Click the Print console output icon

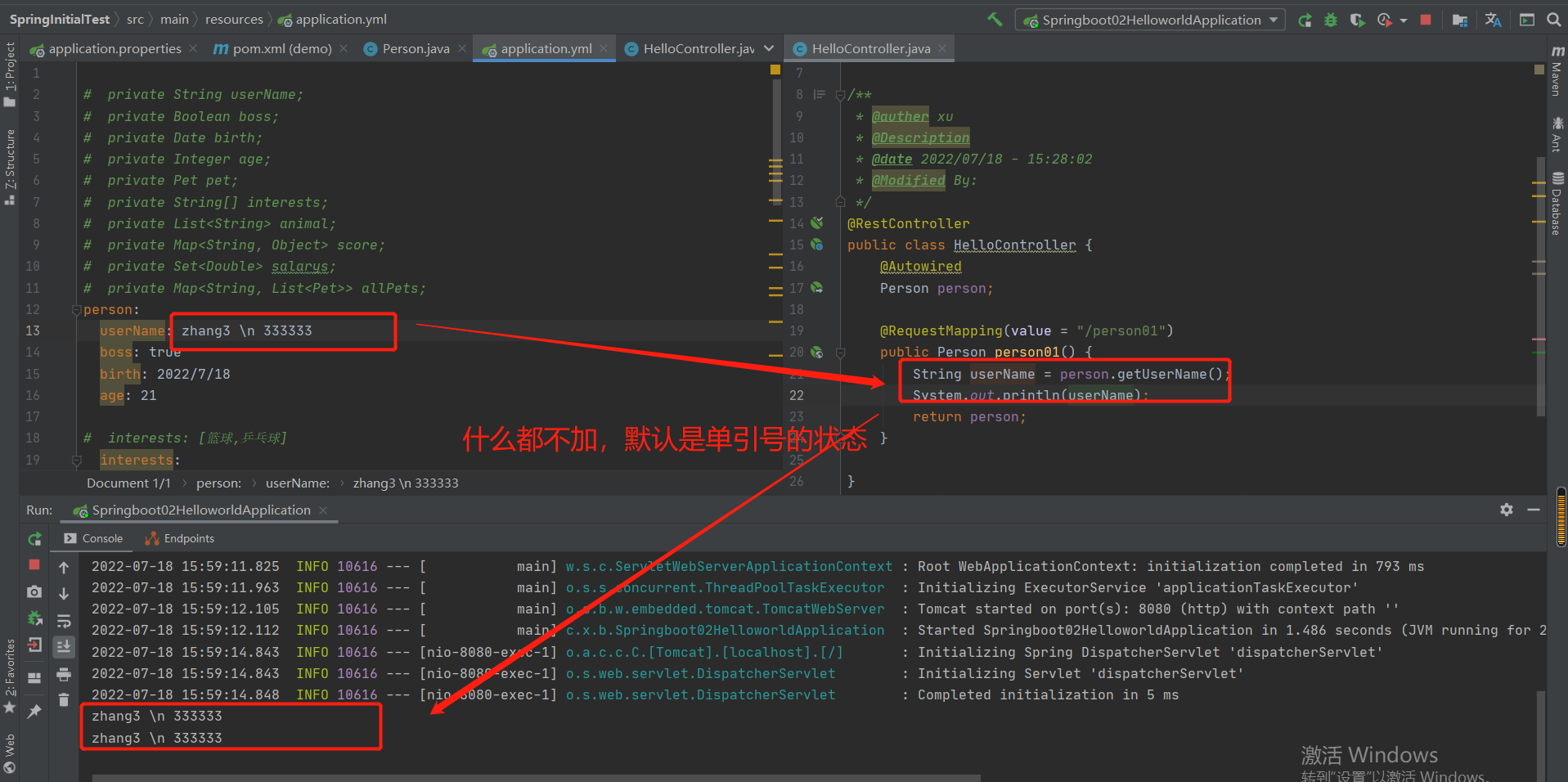tap(64, 675)
